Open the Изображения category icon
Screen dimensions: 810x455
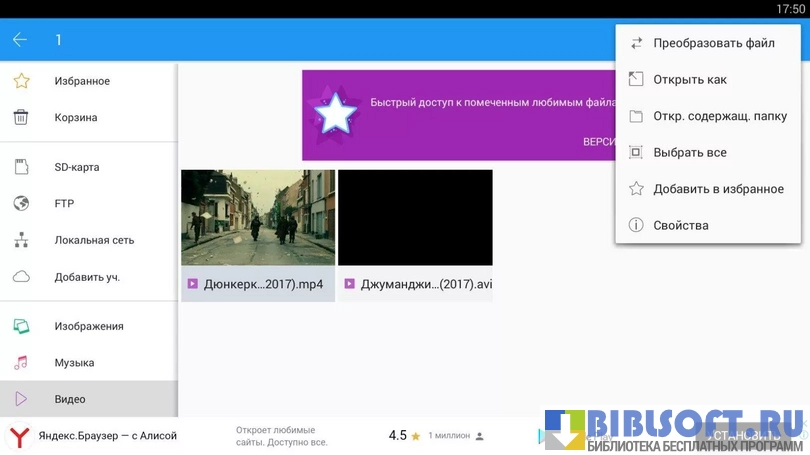[20, 326]
